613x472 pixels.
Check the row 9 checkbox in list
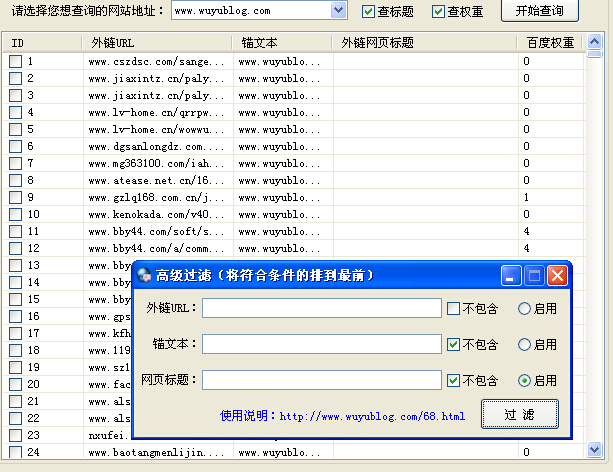pyautogui.click(x=15, y=197)
